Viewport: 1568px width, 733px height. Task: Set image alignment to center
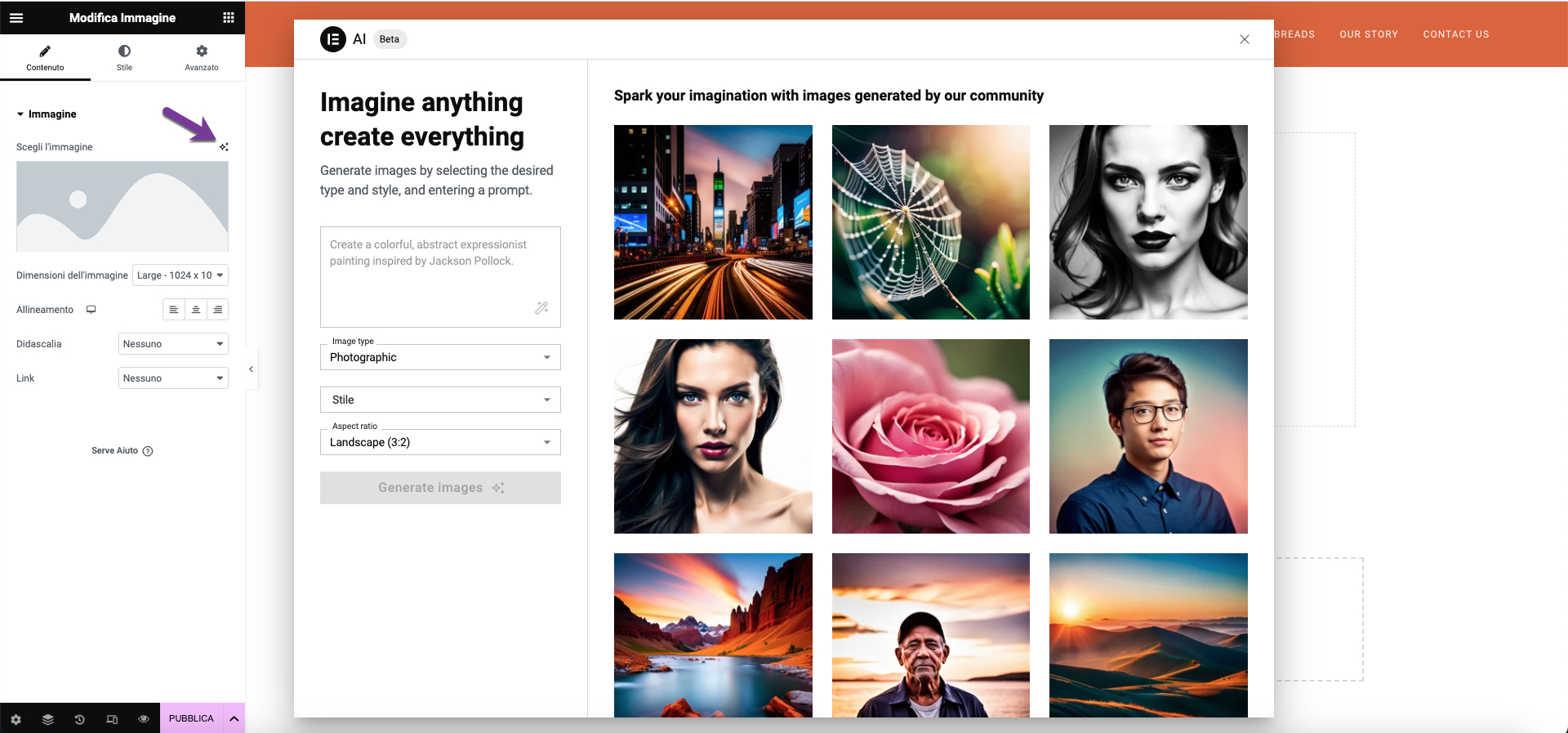click(196, 310)
